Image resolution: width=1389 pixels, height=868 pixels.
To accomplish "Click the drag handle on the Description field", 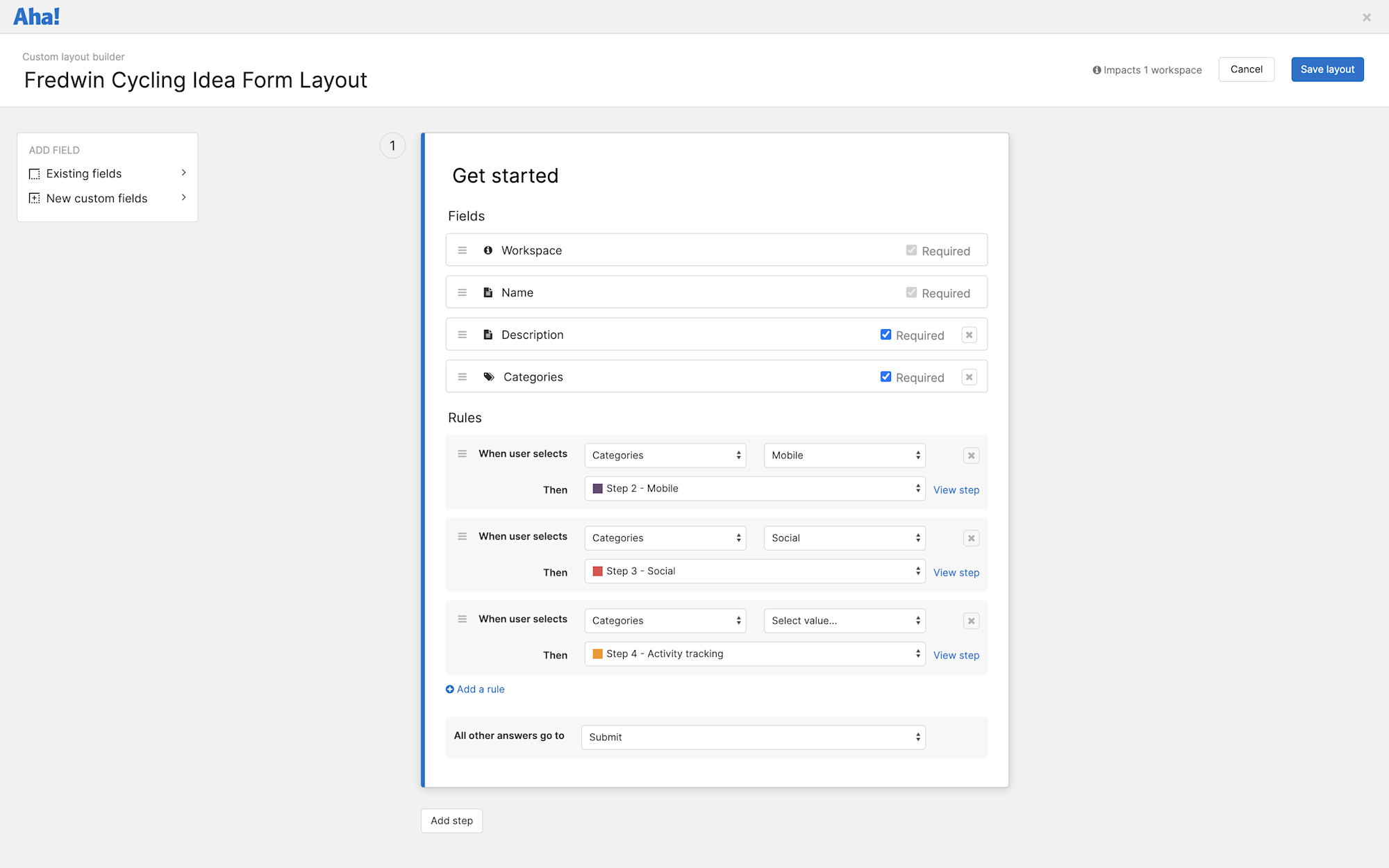I will 463,334.
